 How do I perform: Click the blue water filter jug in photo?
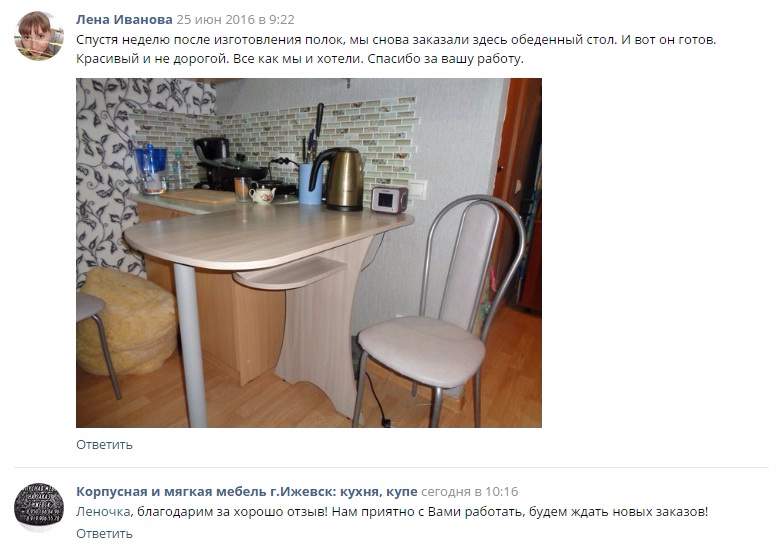(150, 169)
